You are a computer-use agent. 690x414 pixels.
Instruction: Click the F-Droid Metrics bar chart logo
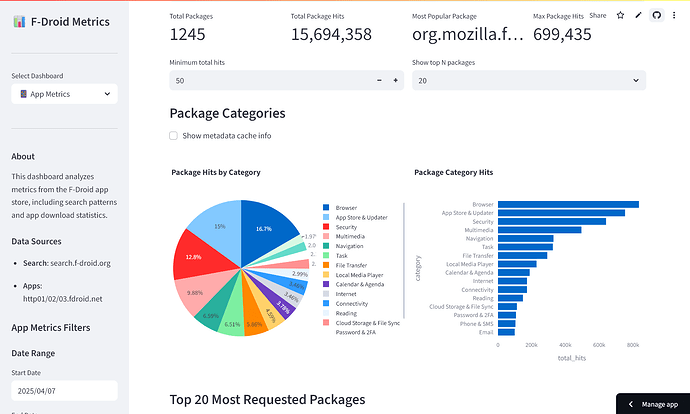(x=19, y=21)
